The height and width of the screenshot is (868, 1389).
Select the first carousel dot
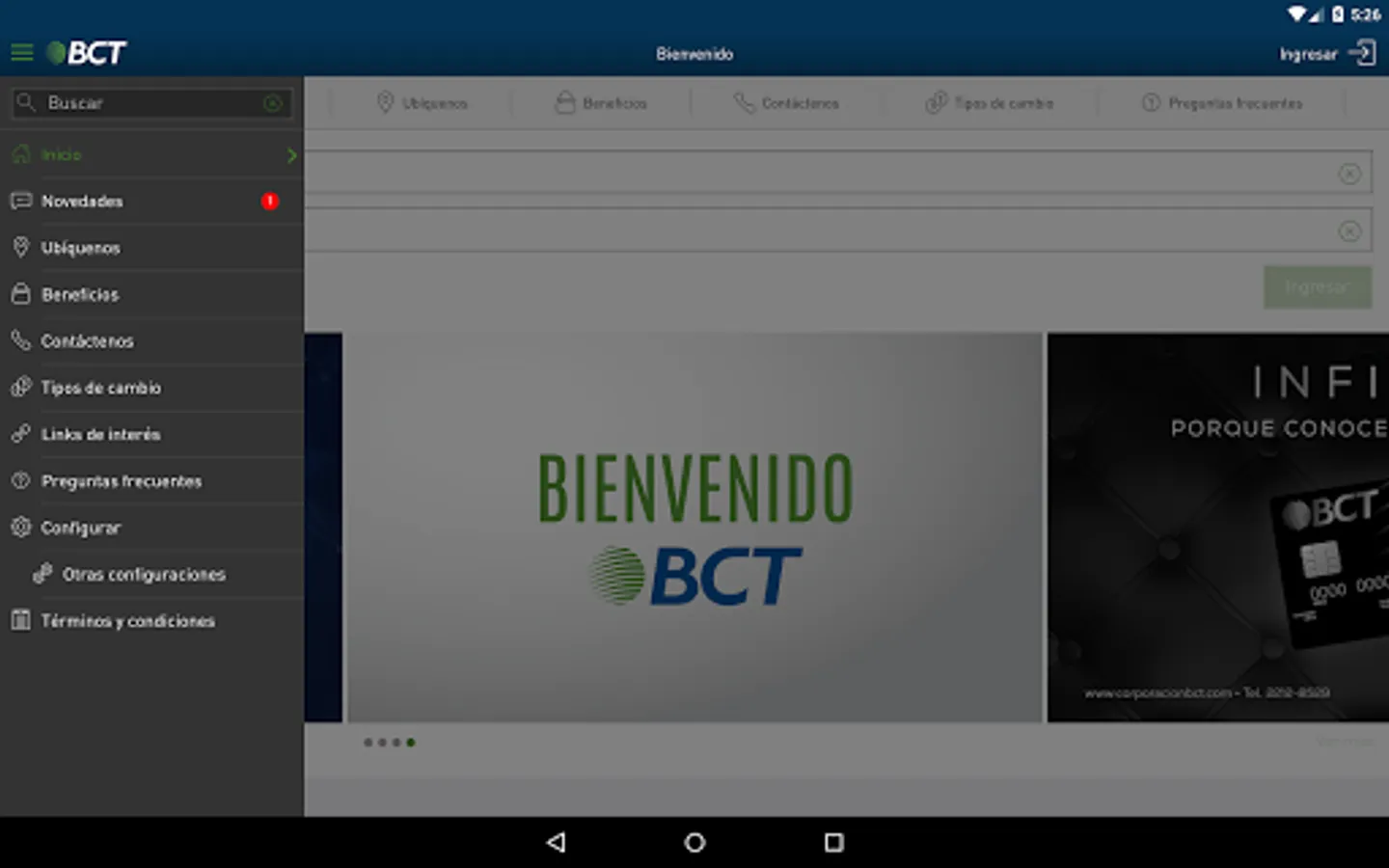click(368, 743)
